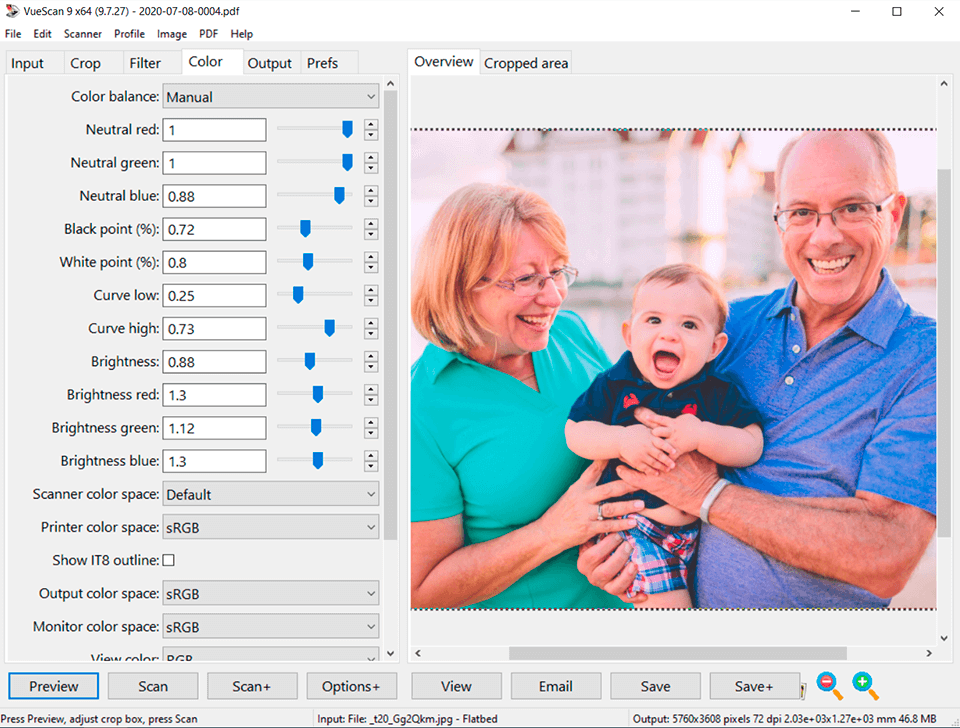The height and width of the screenshot is (728, 960).
Task: Open the PDF menu
Action: coord(208,33)
